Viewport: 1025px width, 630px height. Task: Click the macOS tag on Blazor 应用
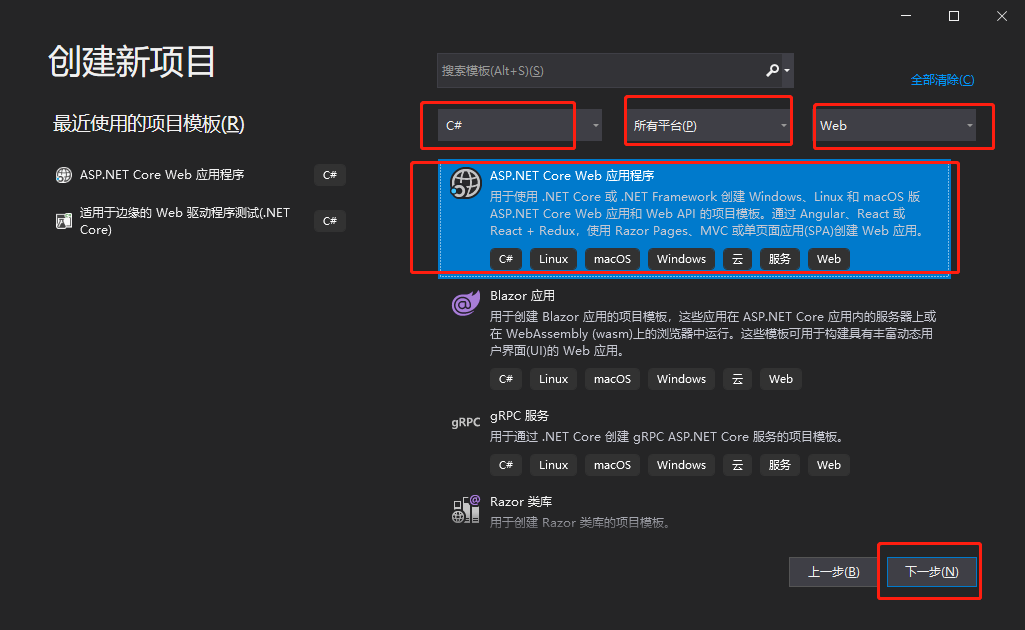(x=611, y=378)
